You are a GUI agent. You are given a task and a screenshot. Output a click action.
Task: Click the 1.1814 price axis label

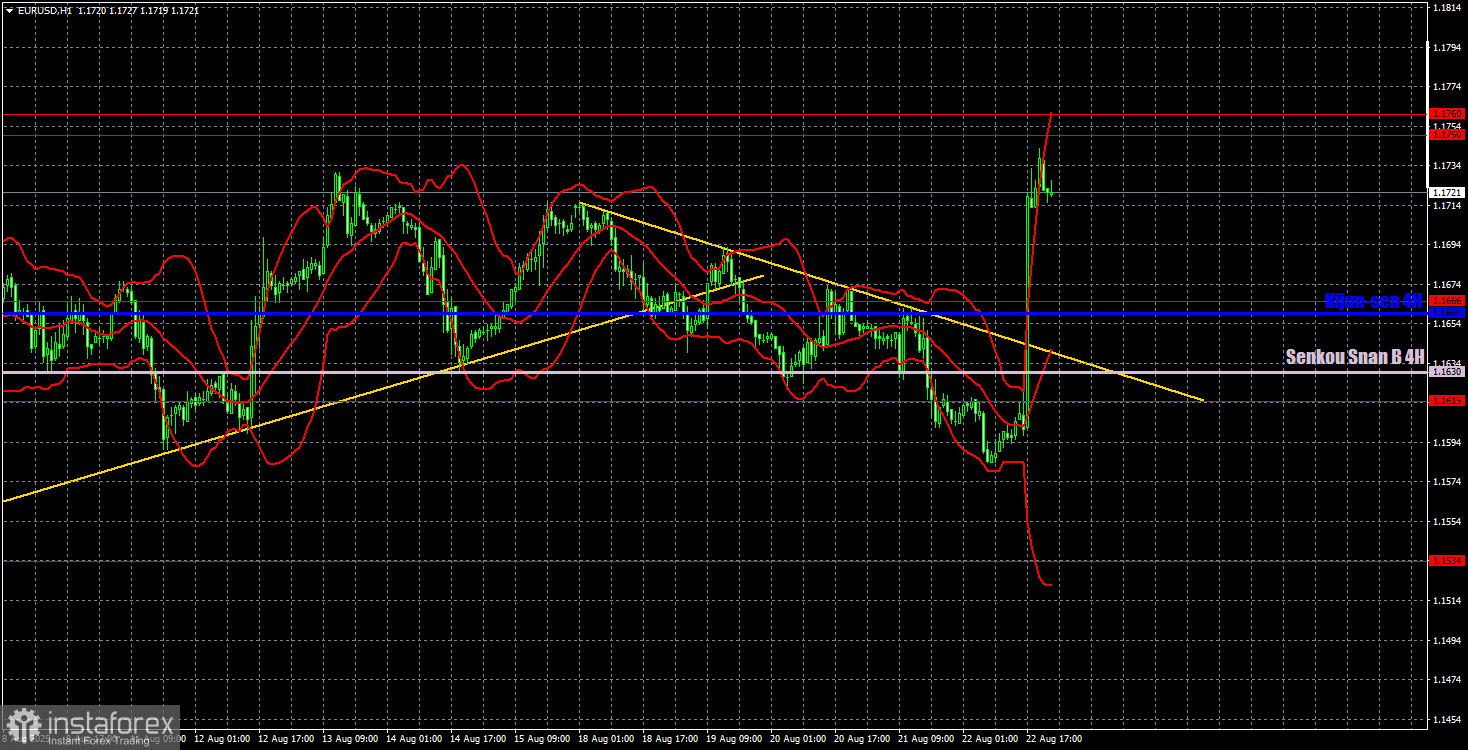(1448, 8)
